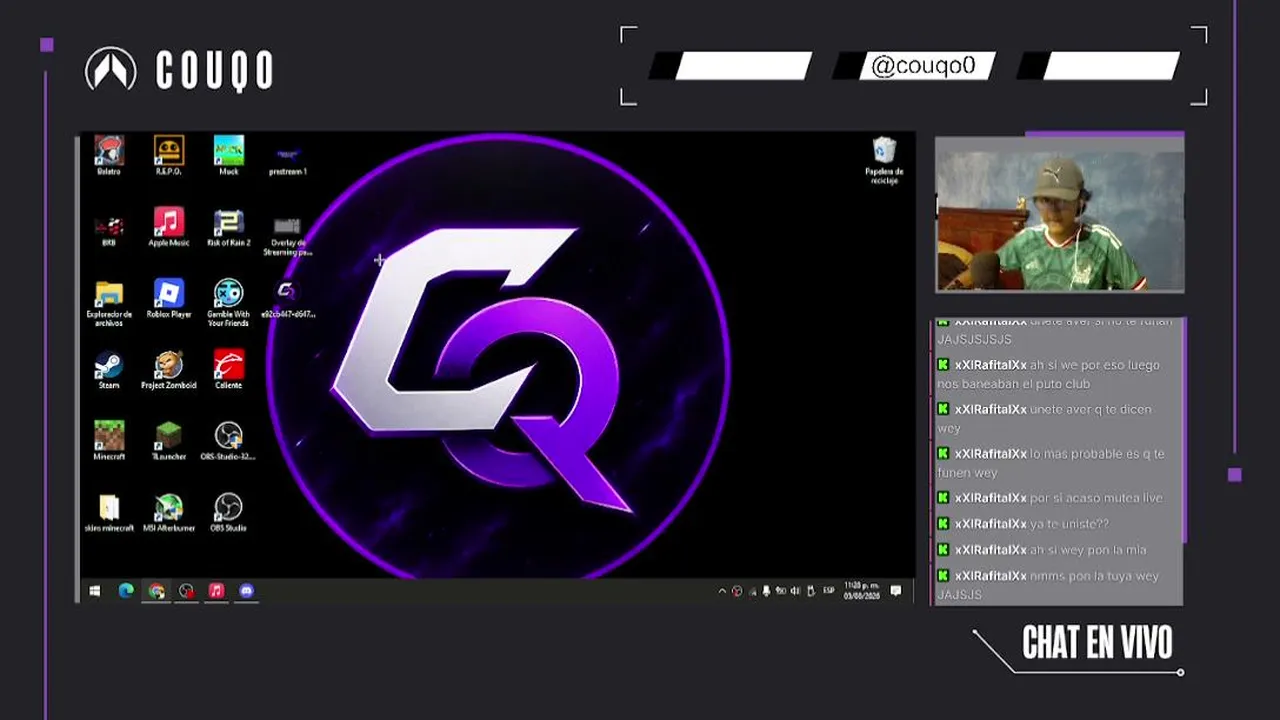1280x720 pixels.
Task: Open Microsoft Edge from the taskbar
Action: pos(126,591)
